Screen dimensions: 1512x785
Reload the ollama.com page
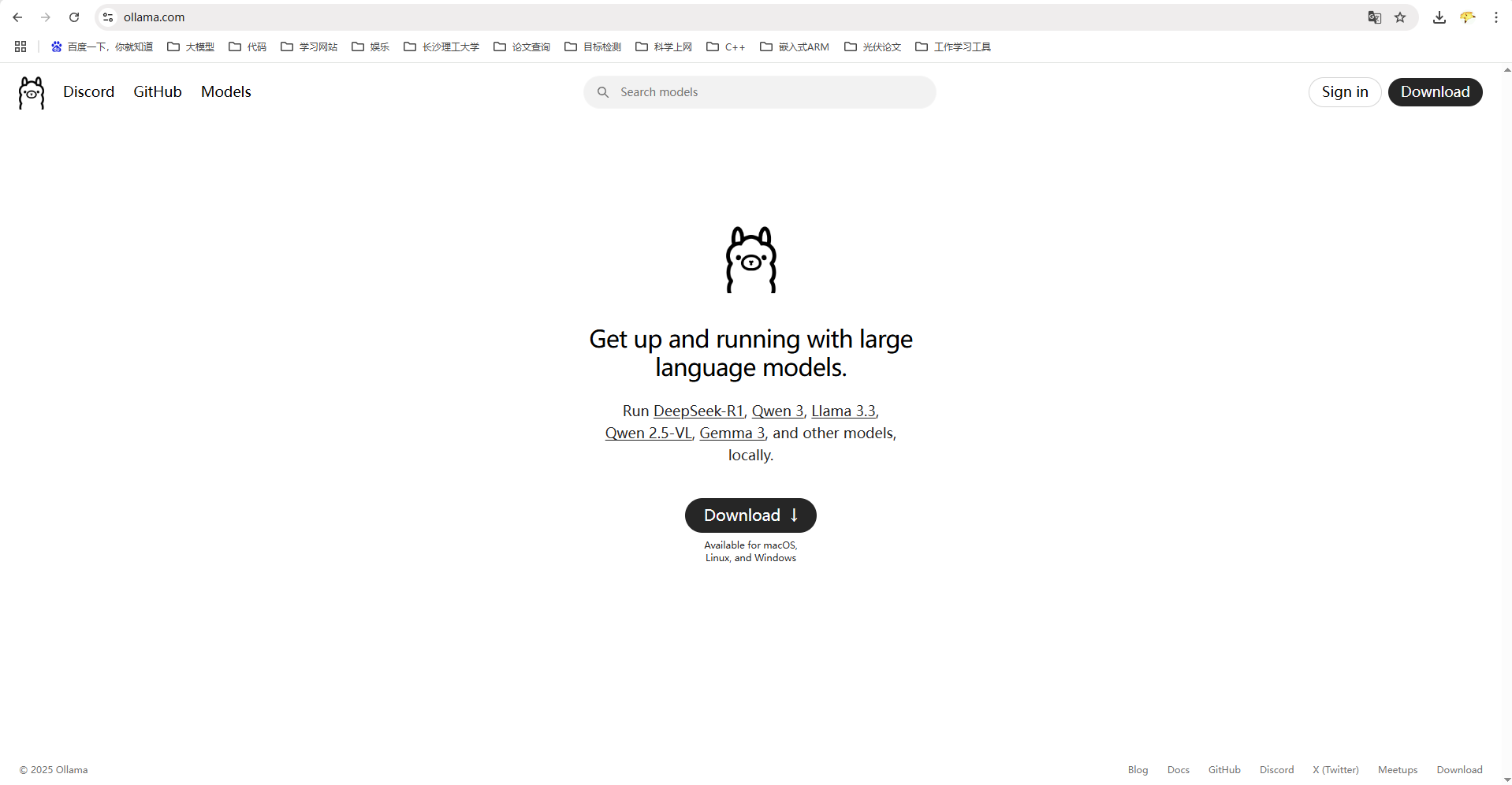[x=74, y=17]
